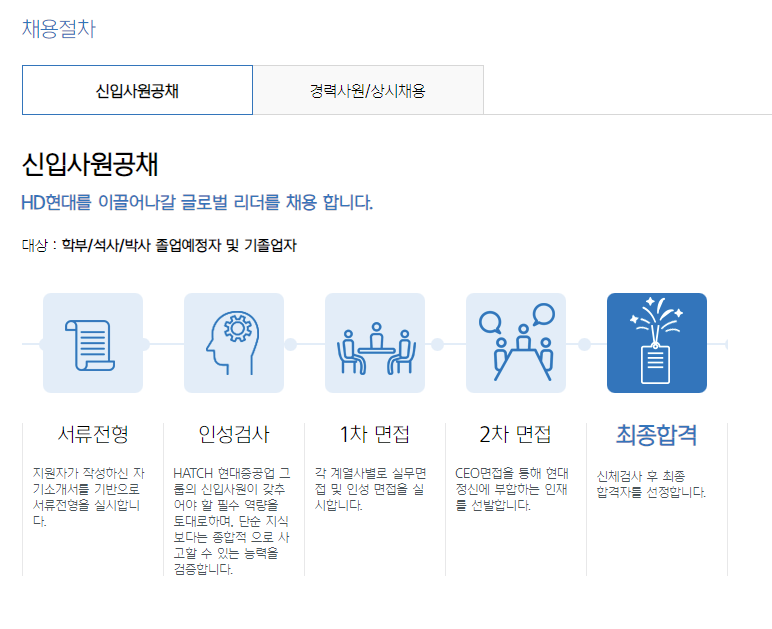Click timeline dot between 인성검사 and 1차 면접
This screenshot has height=629, width=772.
tap(291, 344)
